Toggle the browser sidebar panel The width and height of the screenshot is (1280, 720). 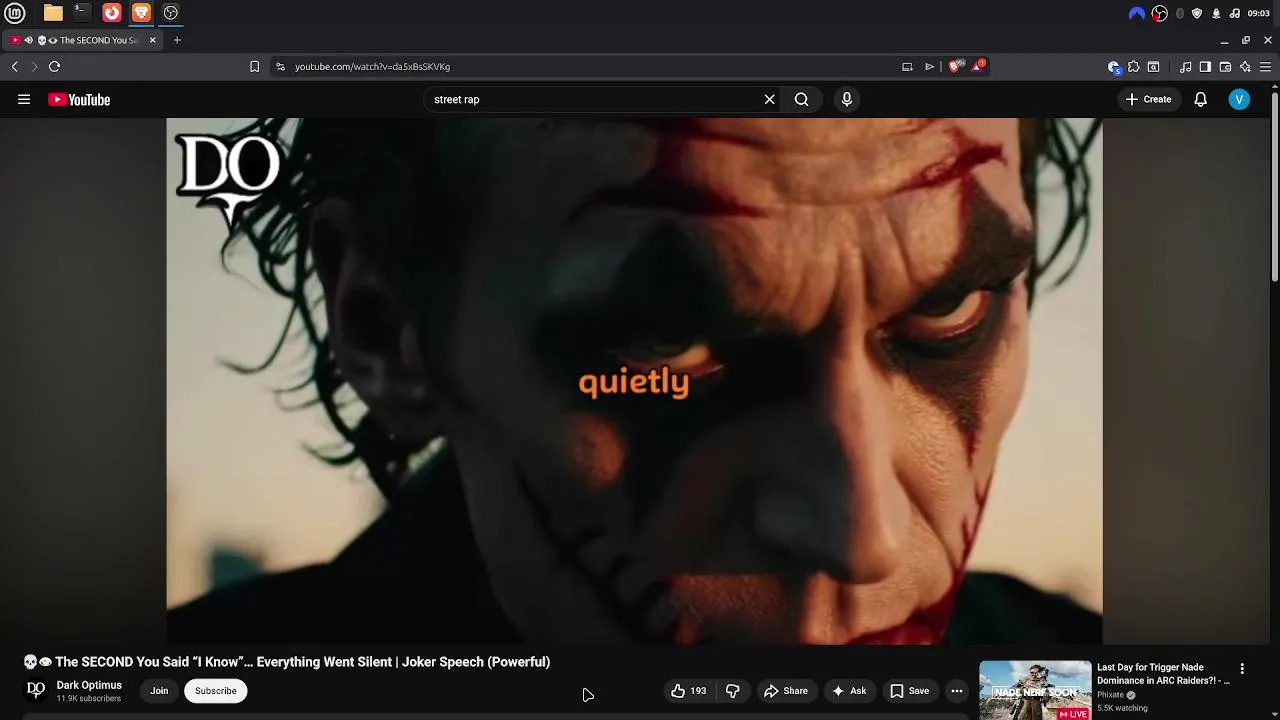coord(1205,67)
